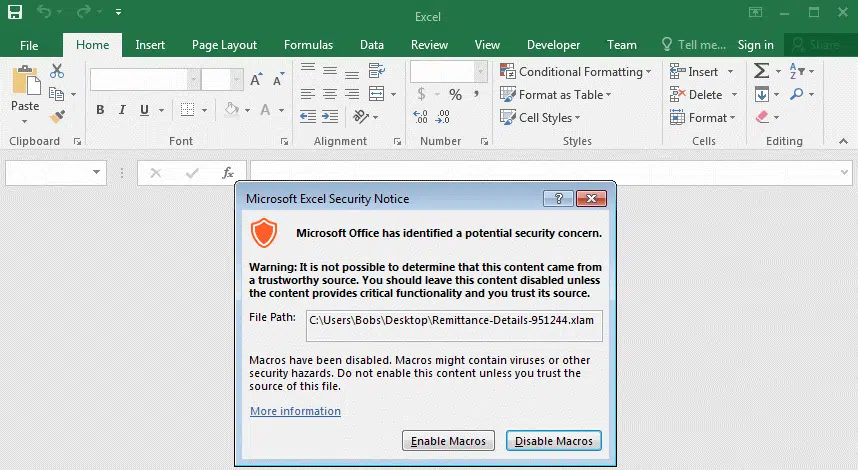The height and width of the screenshot is (470, 858).
Task: Click Sign in at the ribbon
Action: tap(756, 45)
